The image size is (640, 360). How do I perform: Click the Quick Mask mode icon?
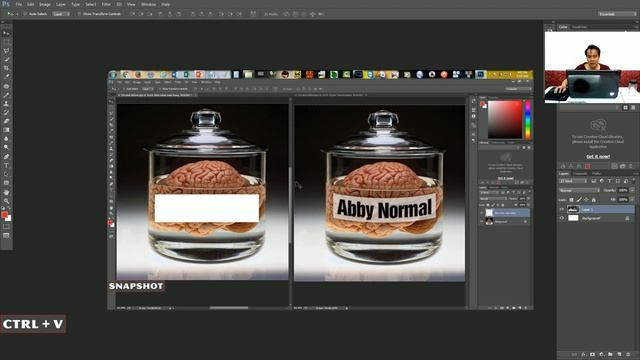pyautogui.click(x=6, y=227)
